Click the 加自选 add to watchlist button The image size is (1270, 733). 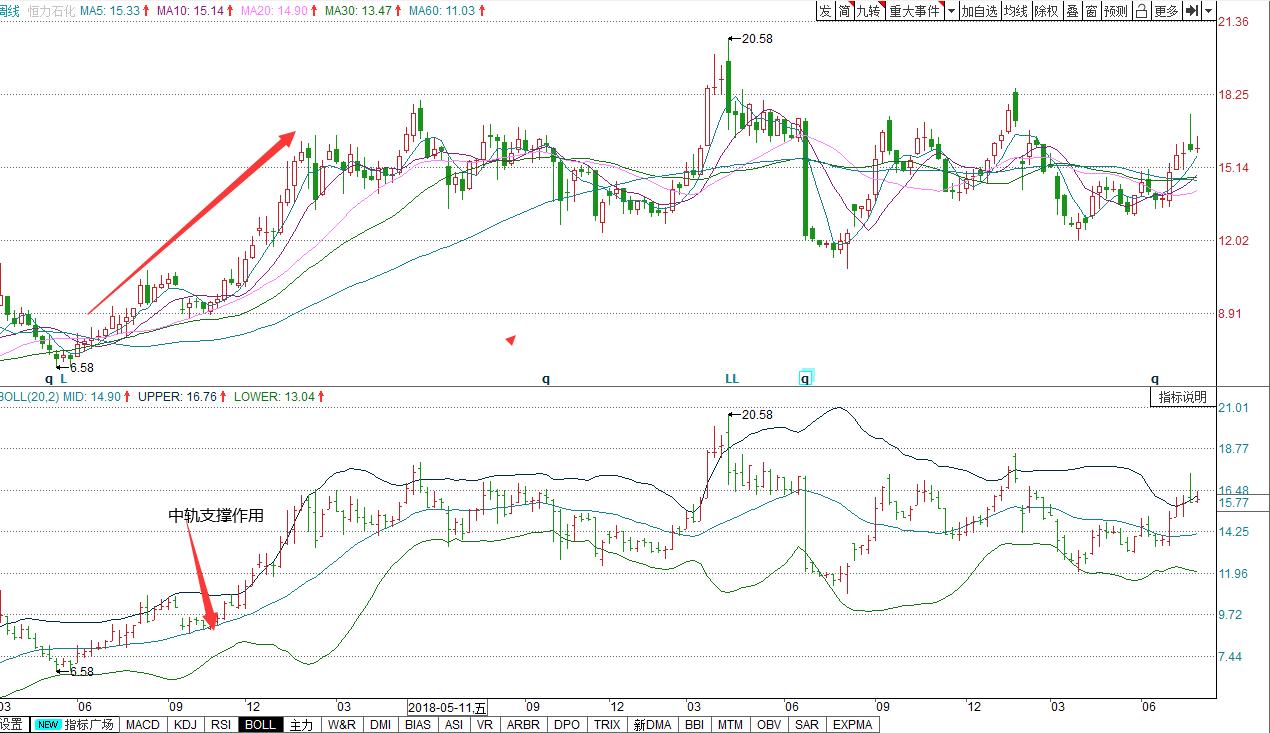point(979,11)
